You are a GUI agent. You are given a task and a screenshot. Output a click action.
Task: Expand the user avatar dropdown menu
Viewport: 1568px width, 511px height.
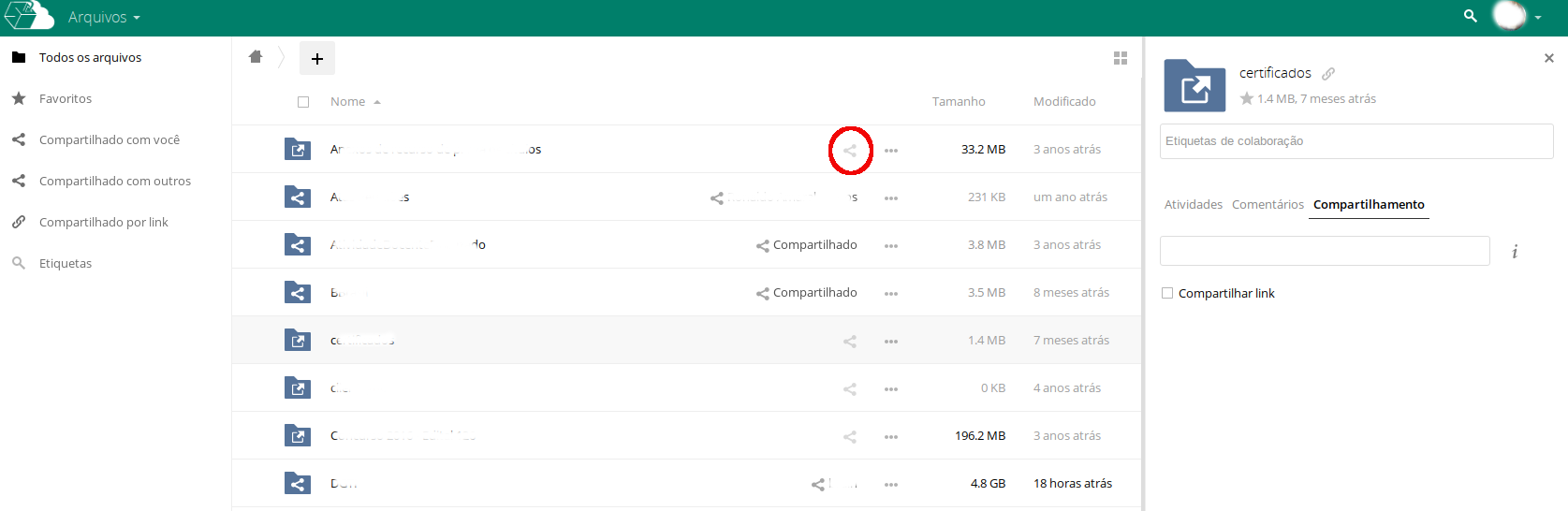[x=1537, y=17]
